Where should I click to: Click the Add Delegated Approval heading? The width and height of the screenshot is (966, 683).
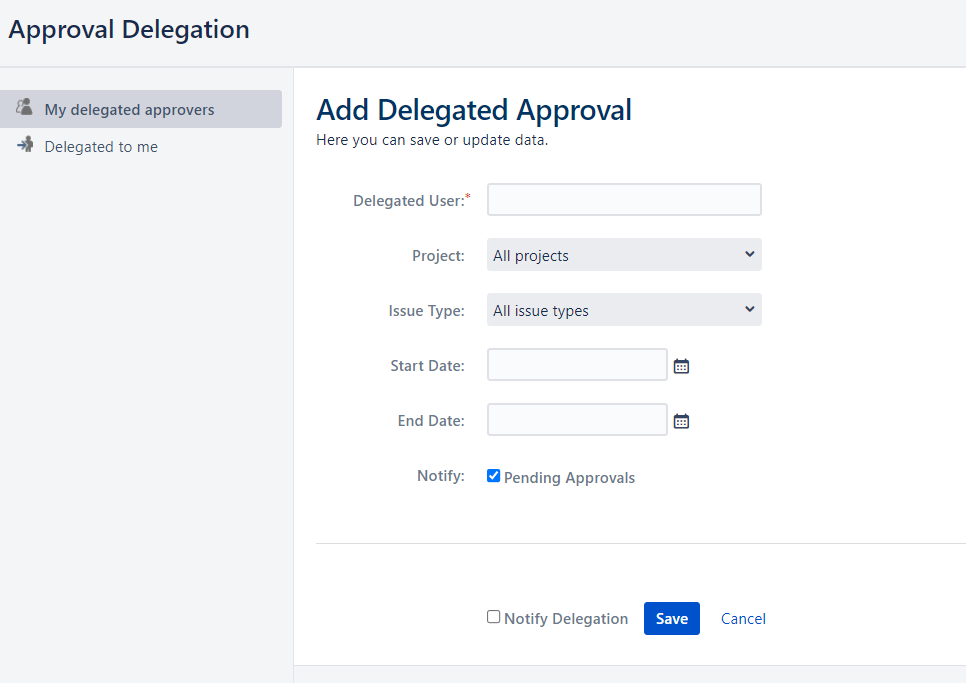click(474, 110)
